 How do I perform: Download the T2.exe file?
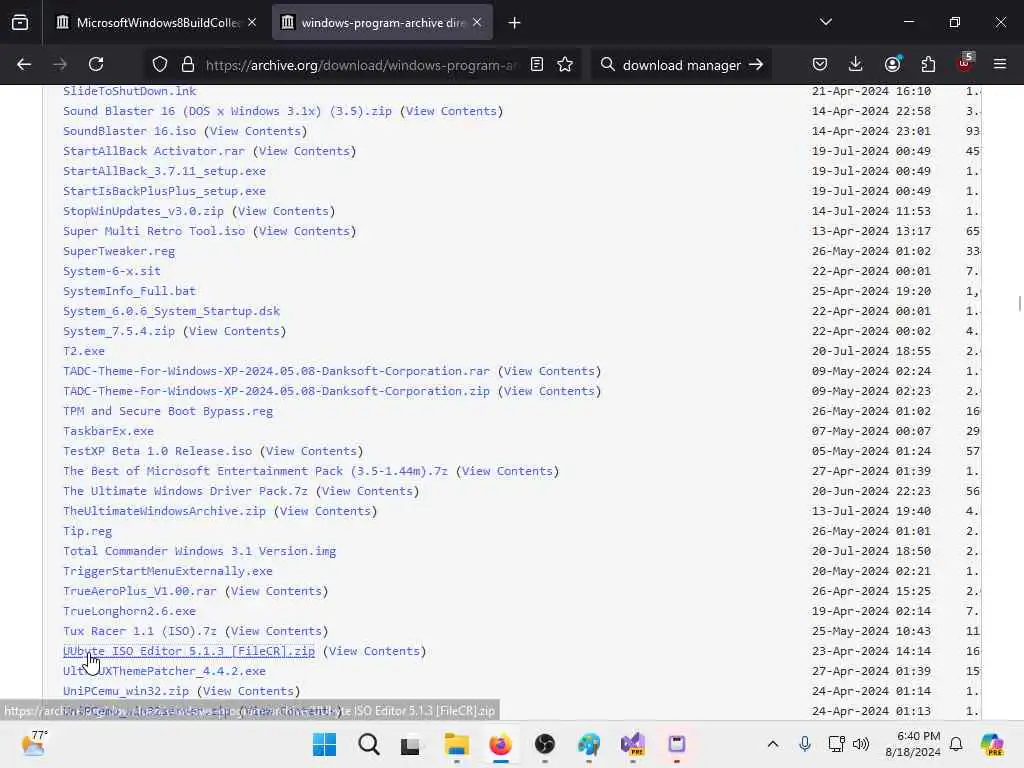(84, 351)
